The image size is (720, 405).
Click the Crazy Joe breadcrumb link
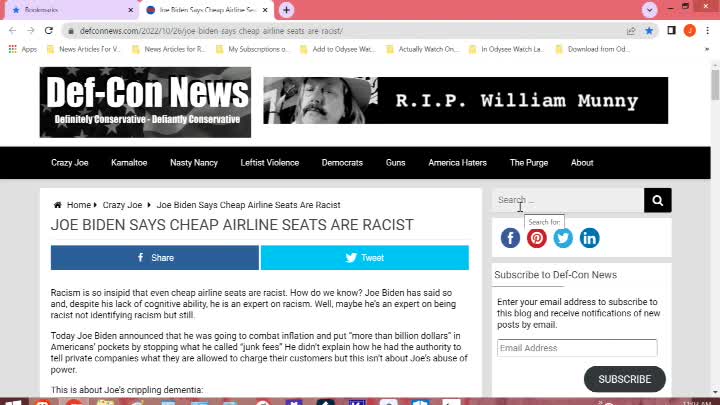click(122, 205)
